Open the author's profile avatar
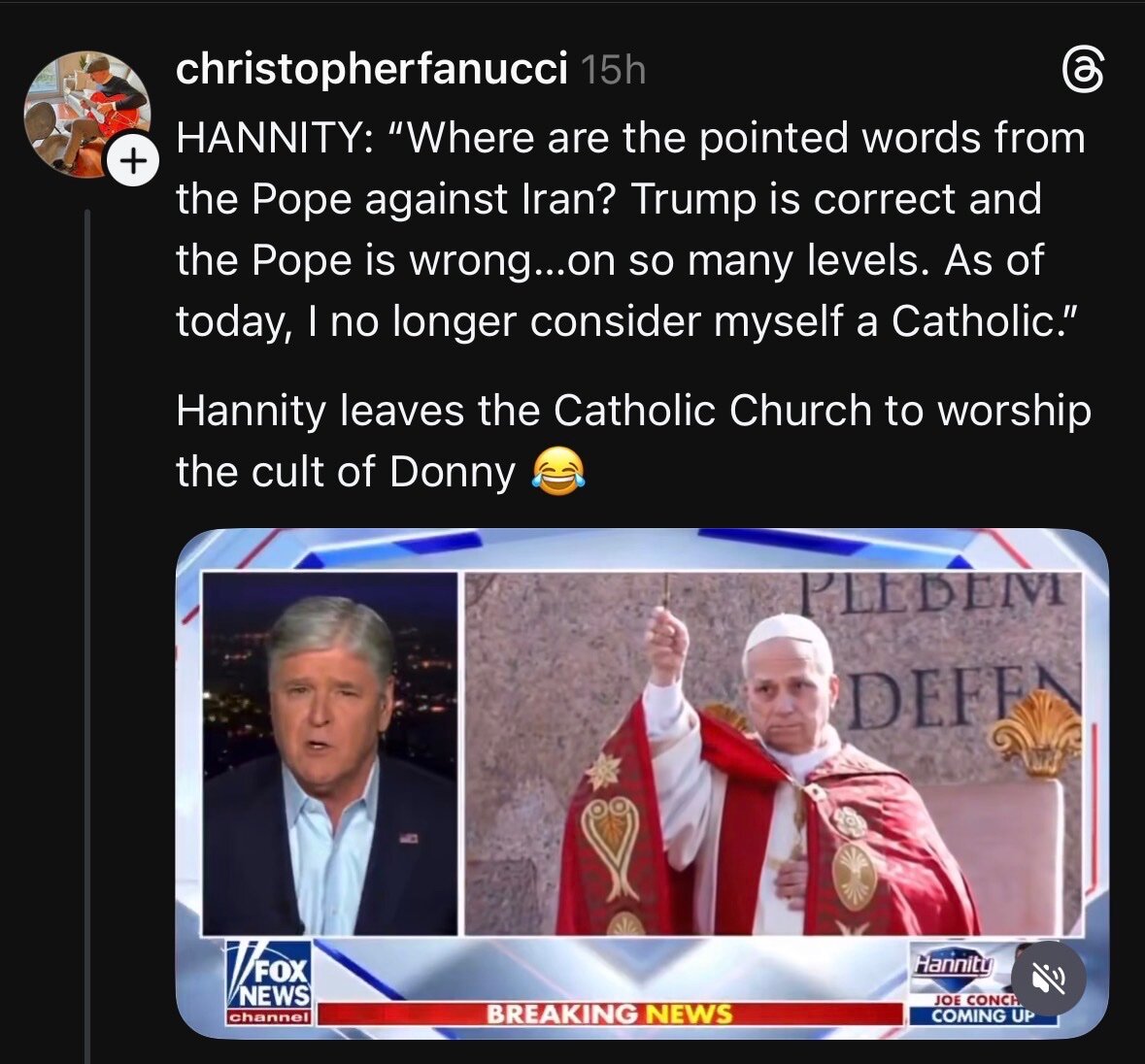This screenshot has width=1145, height=1064. coord(85,113)
